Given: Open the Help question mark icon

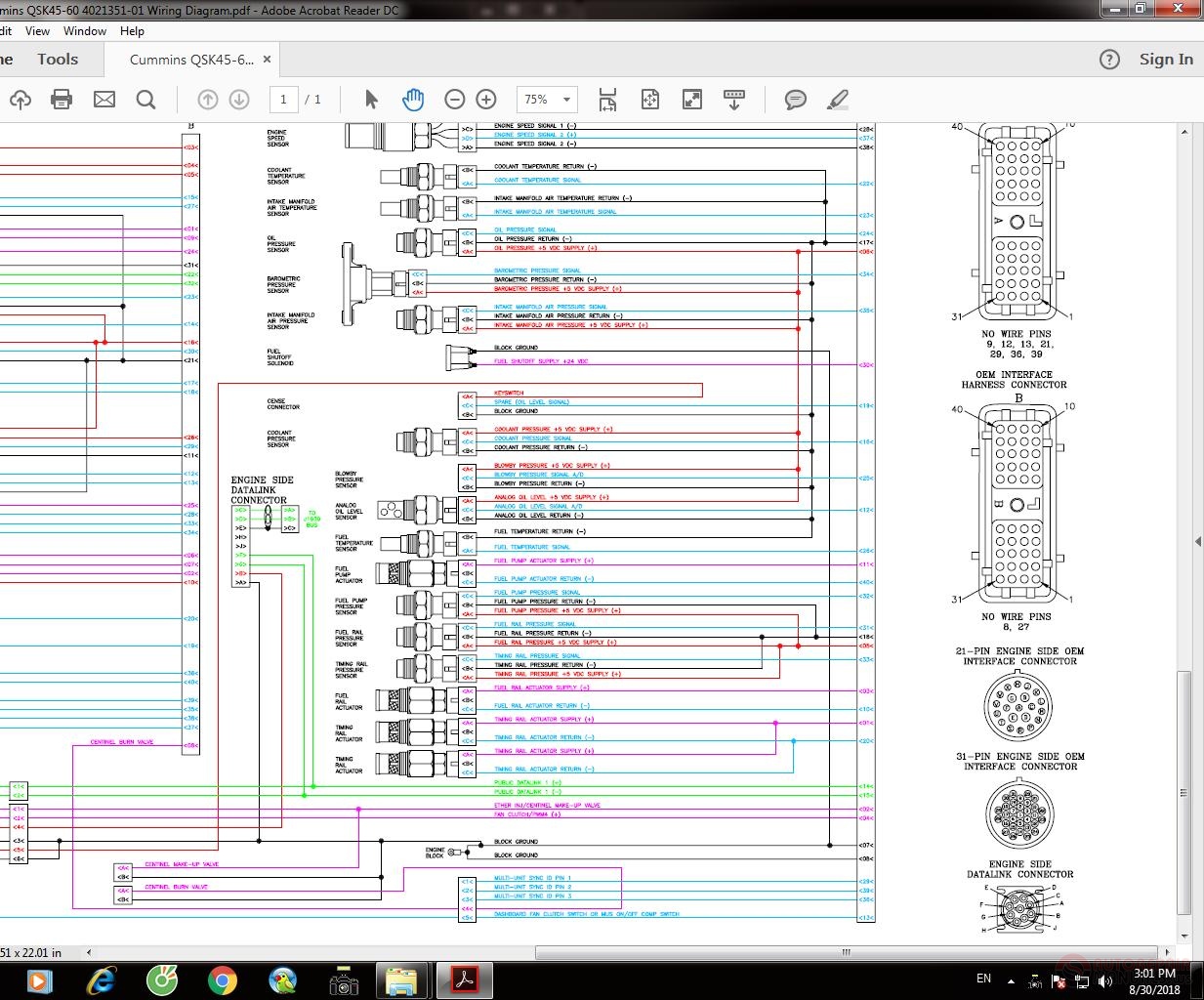Looking at the screenshot, I should click(x=1109, y=60).
